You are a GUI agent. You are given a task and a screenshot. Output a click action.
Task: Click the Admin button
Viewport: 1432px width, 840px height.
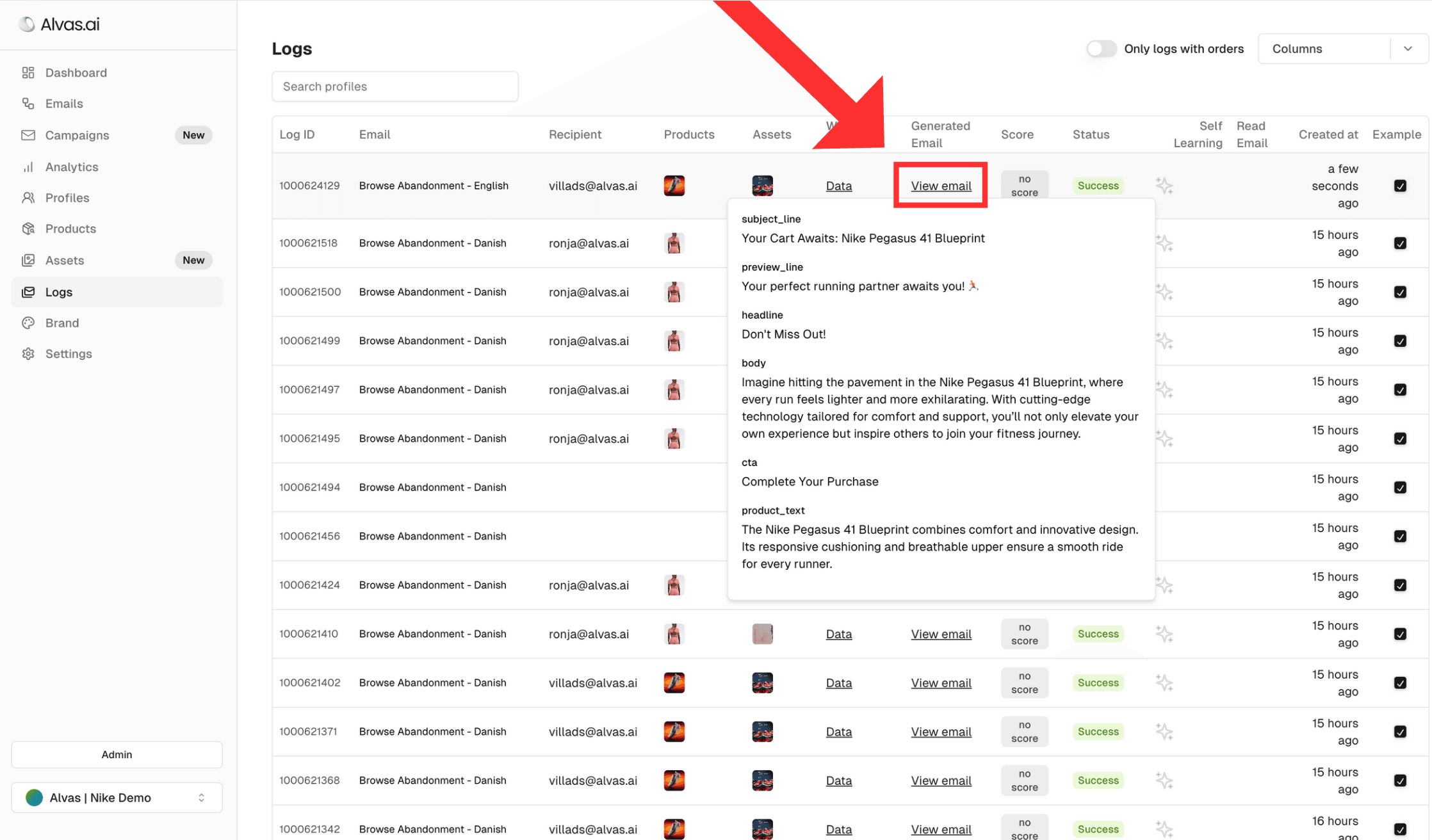(x=117, y=755)
